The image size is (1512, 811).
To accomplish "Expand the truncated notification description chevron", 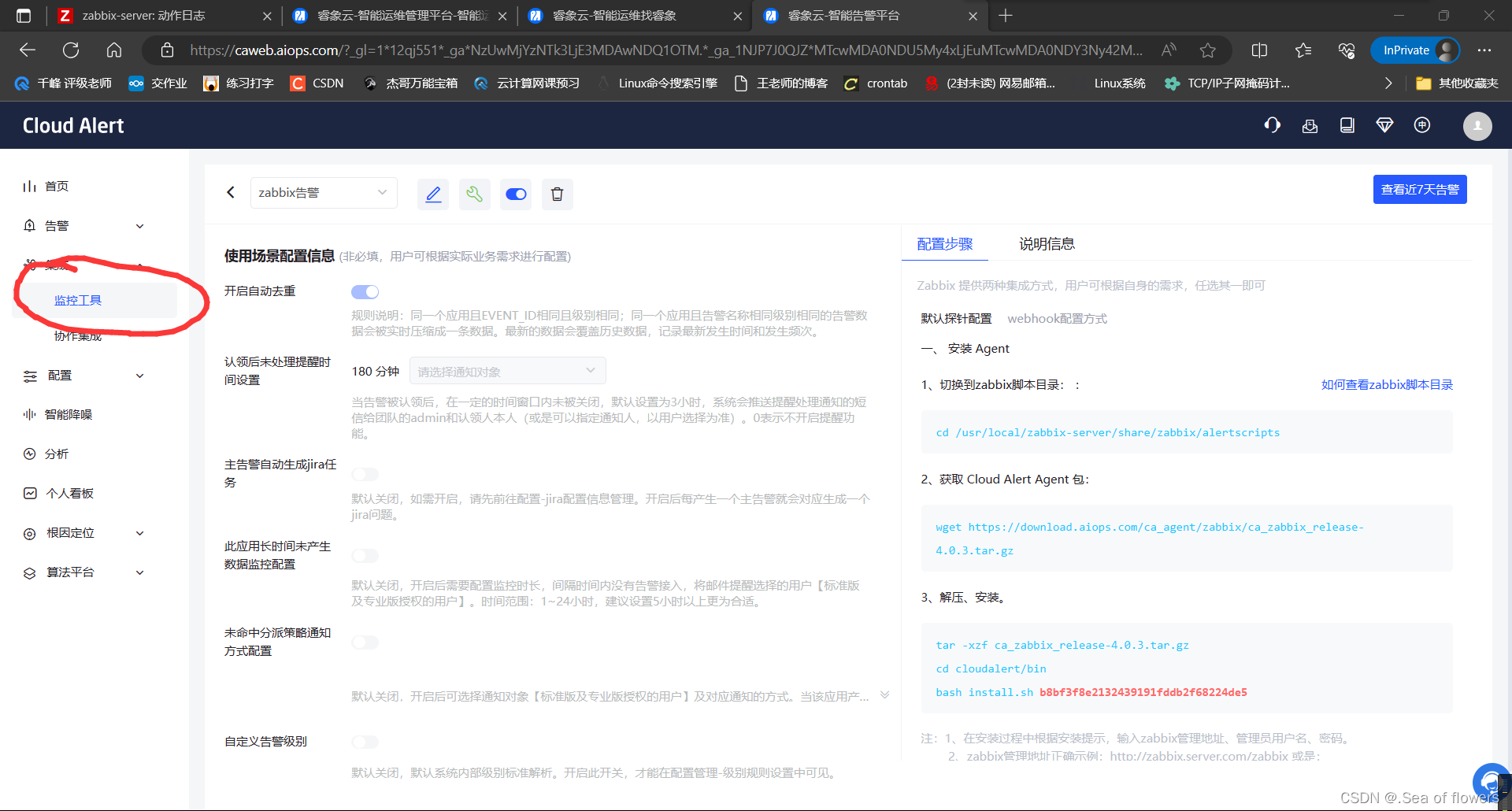I will click(x=884, y=695).
